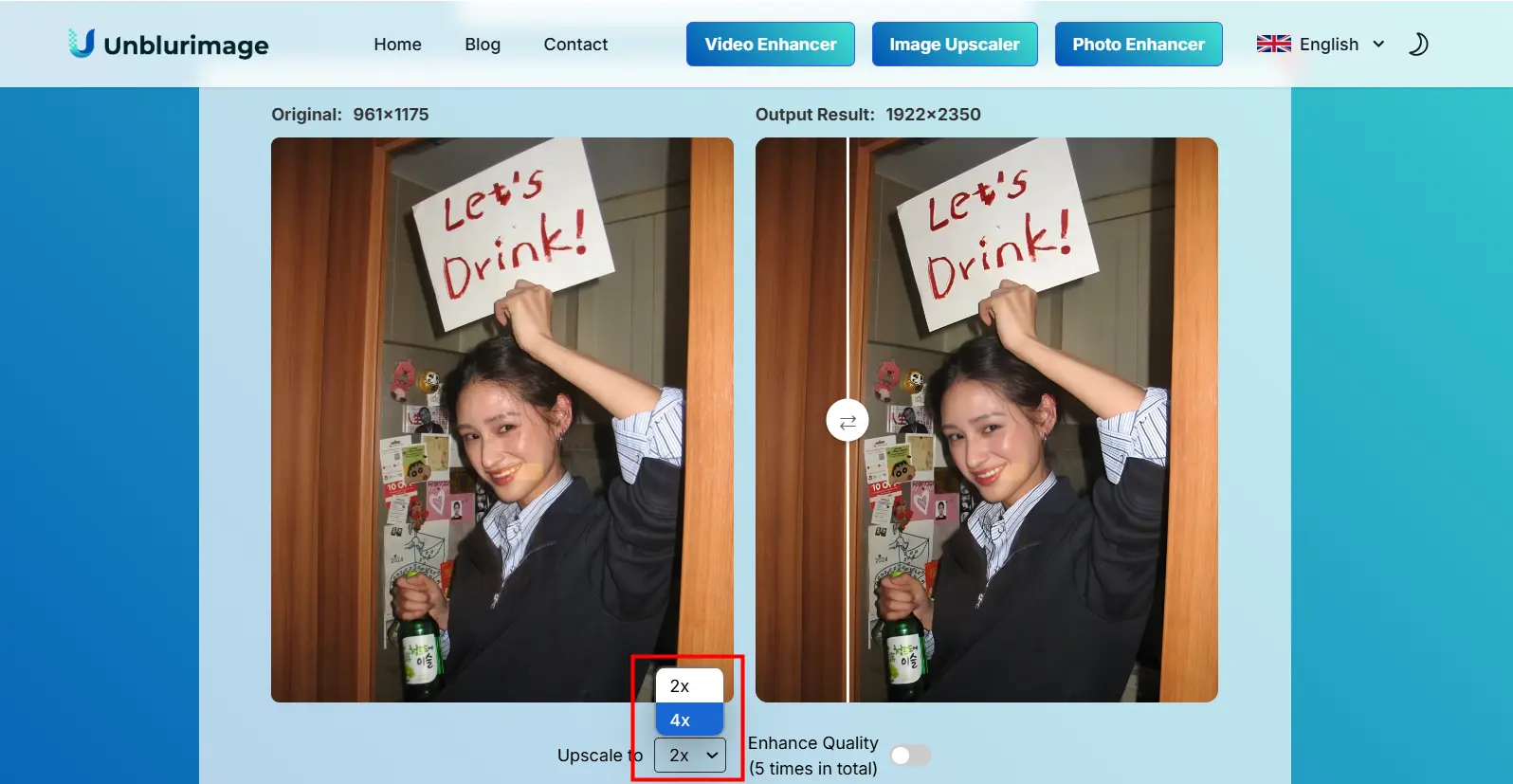Click the comparison slider swap handle

[848, 421]
